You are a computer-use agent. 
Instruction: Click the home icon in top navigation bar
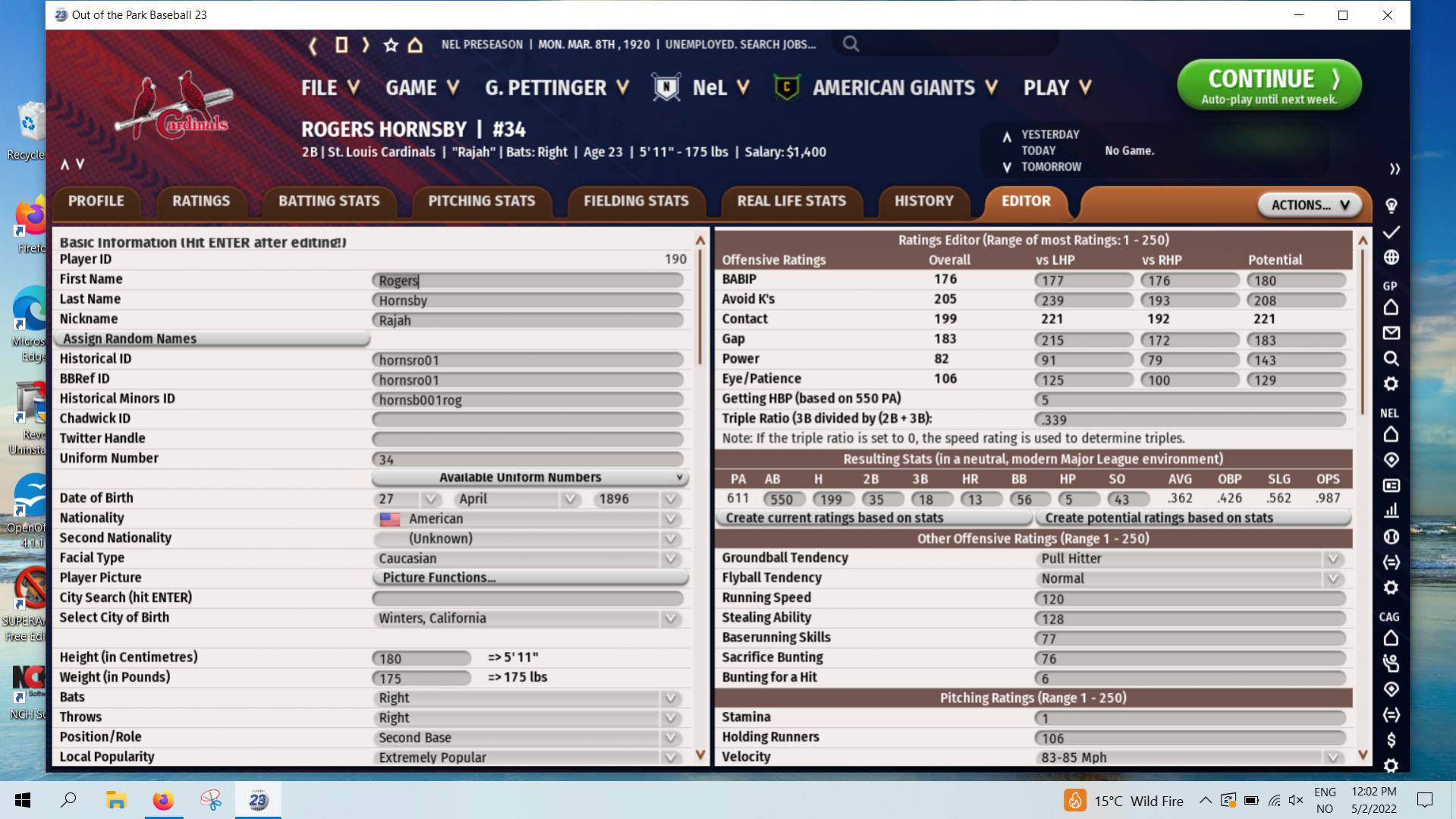tap(415, 45)
